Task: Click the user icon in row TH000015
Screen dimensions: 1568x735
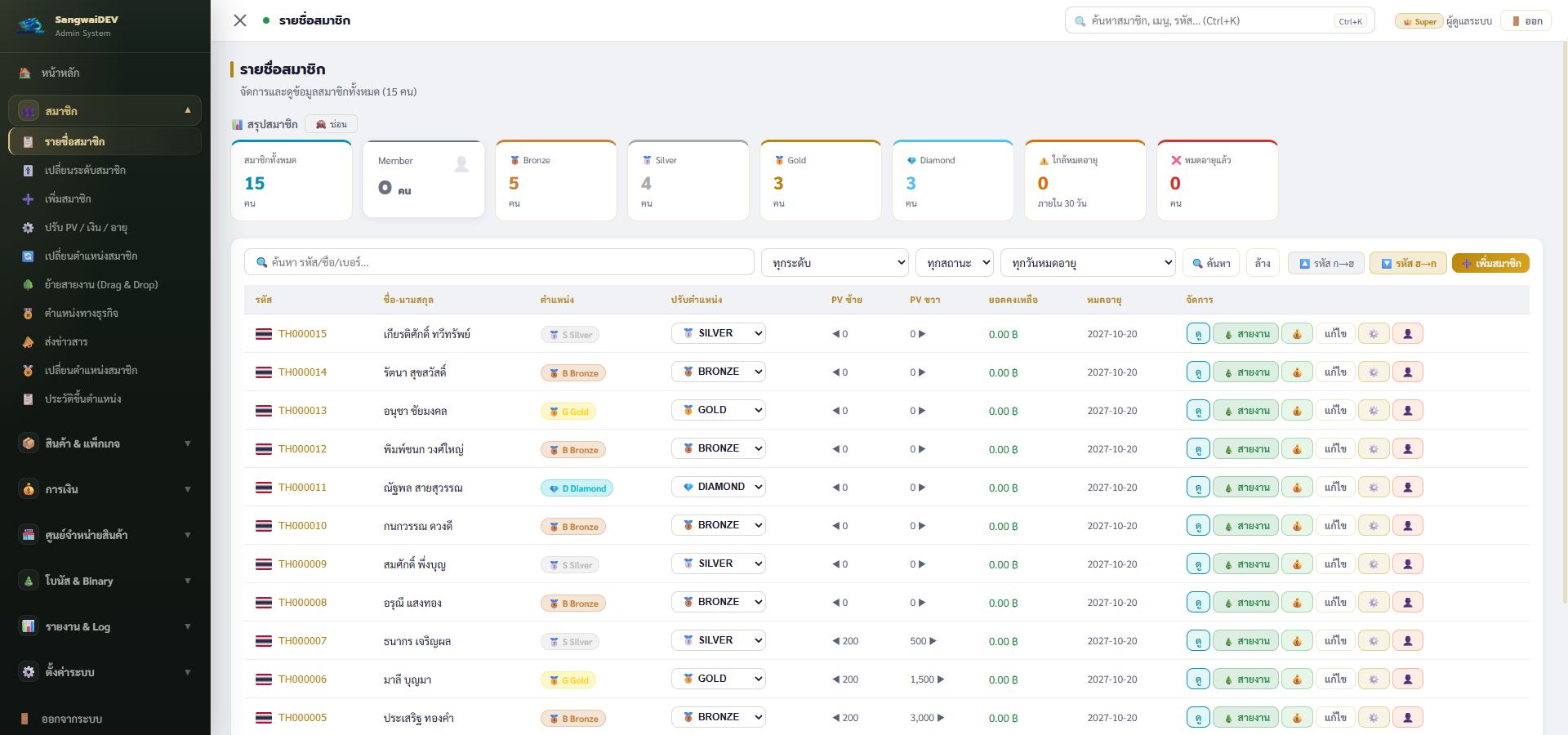Action: (x=1408, y=334)
